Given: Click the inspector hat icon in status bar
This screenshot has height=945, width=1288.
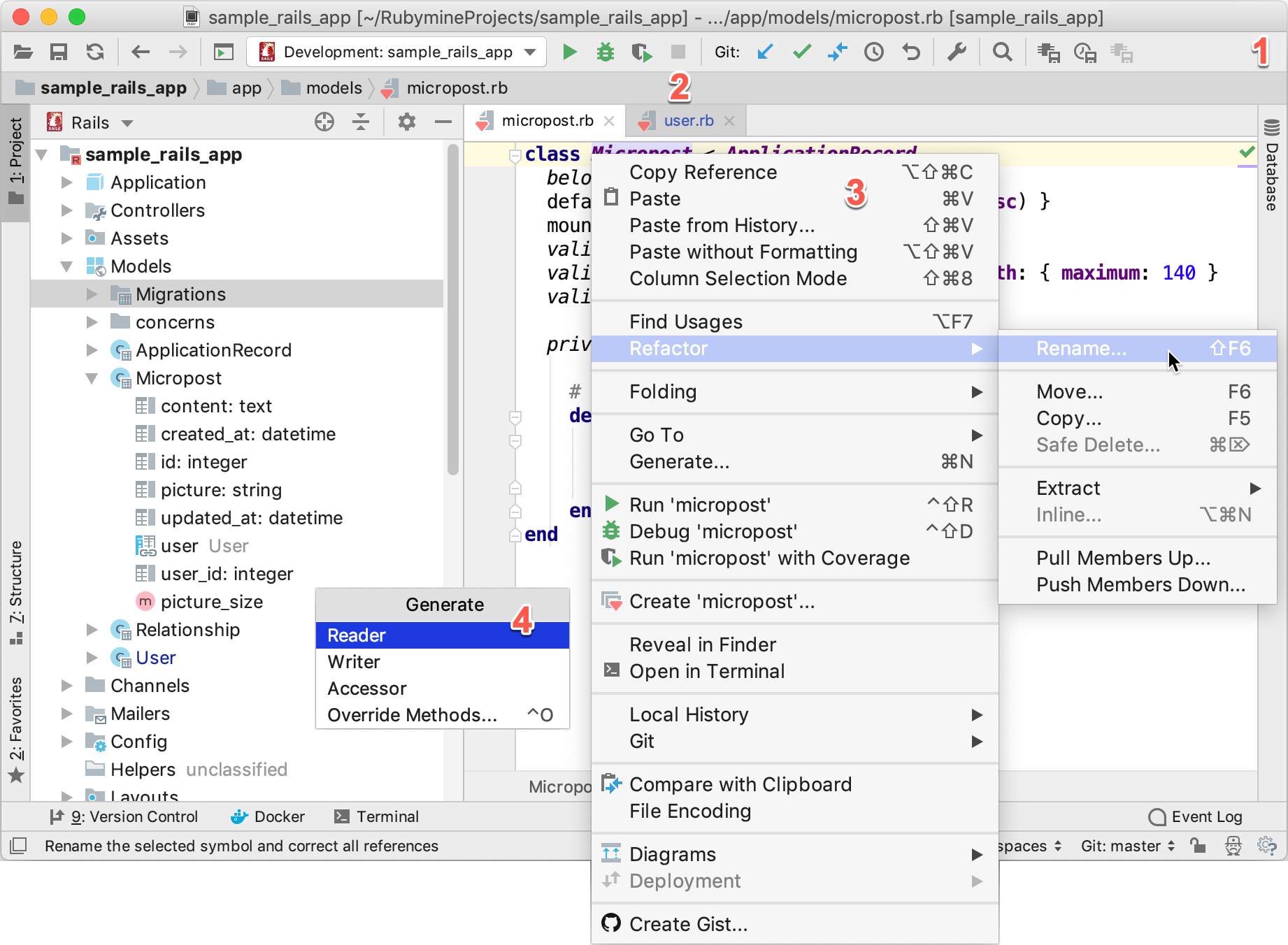Looking at the screenshot, I should tap(1233, 846).
